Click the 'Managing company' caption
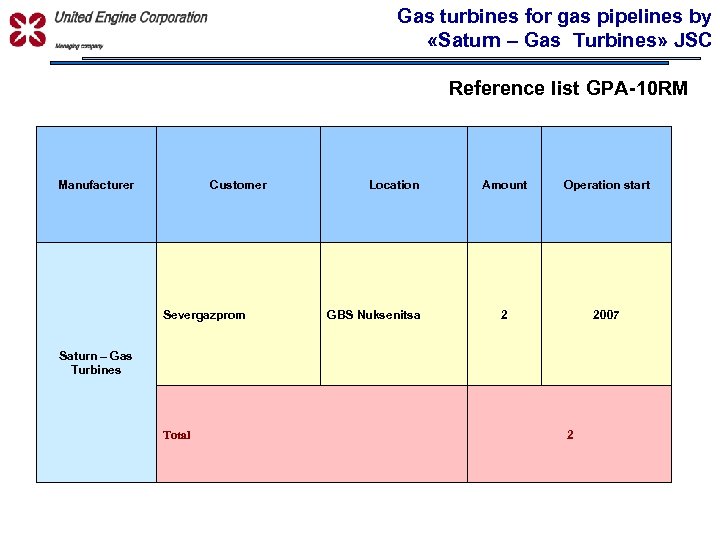Screen dimensions: 720x540 click(79, 46)
